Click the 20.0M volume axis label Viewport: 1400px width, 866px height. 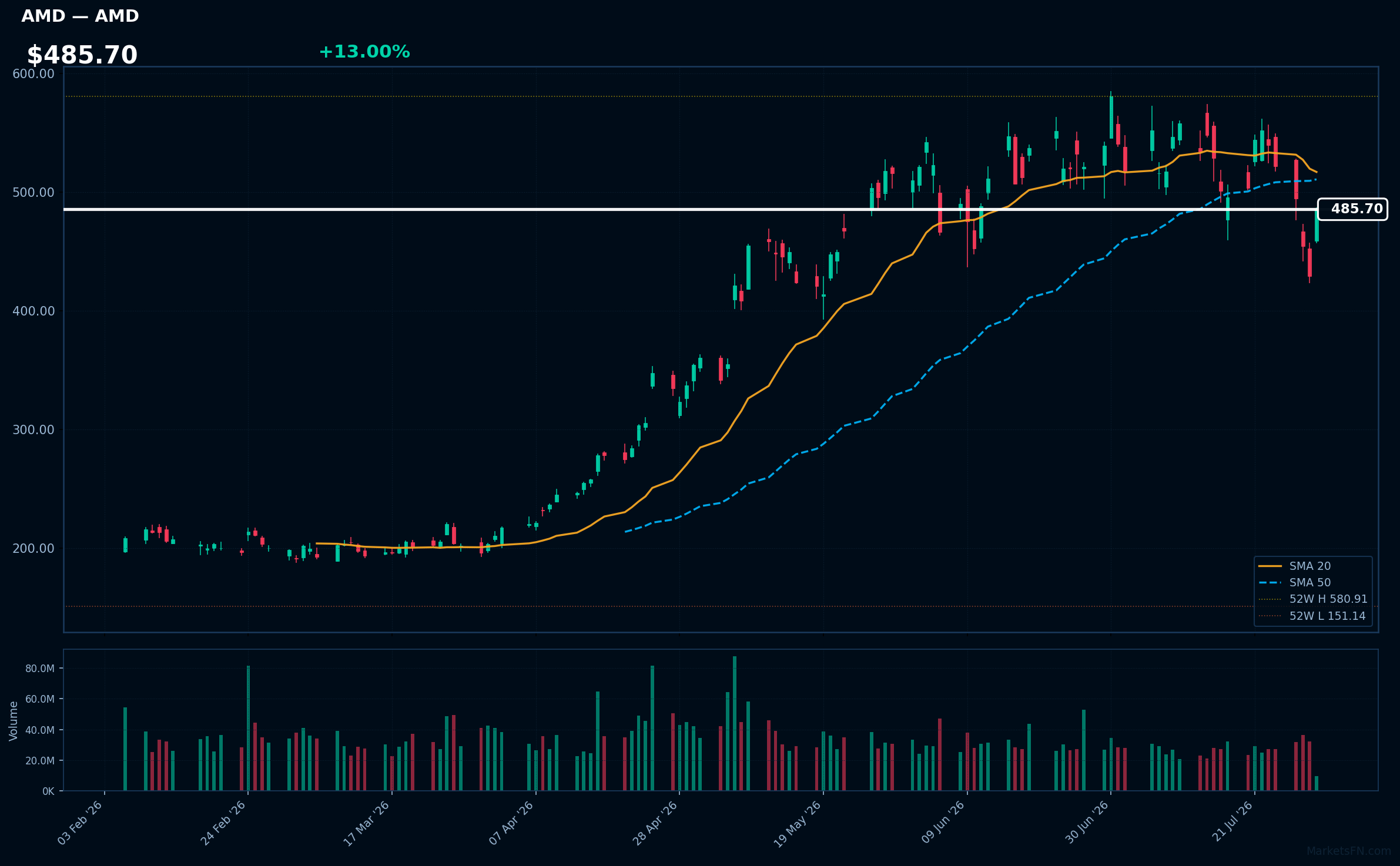pos(40,761)
